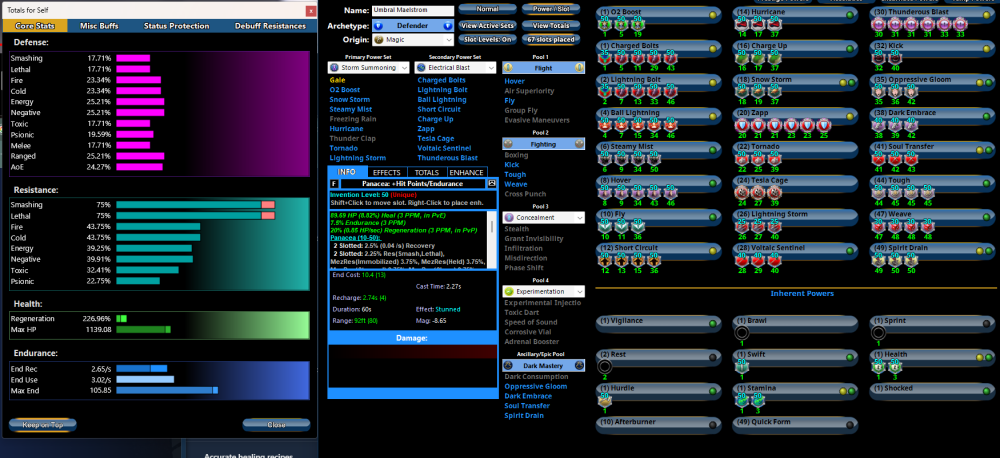The height and width of the screenshot is (458, 1000).
Task: Open Misc Buffs tab in Totals window
Action: pyautogui.click(x=97, y=26)
